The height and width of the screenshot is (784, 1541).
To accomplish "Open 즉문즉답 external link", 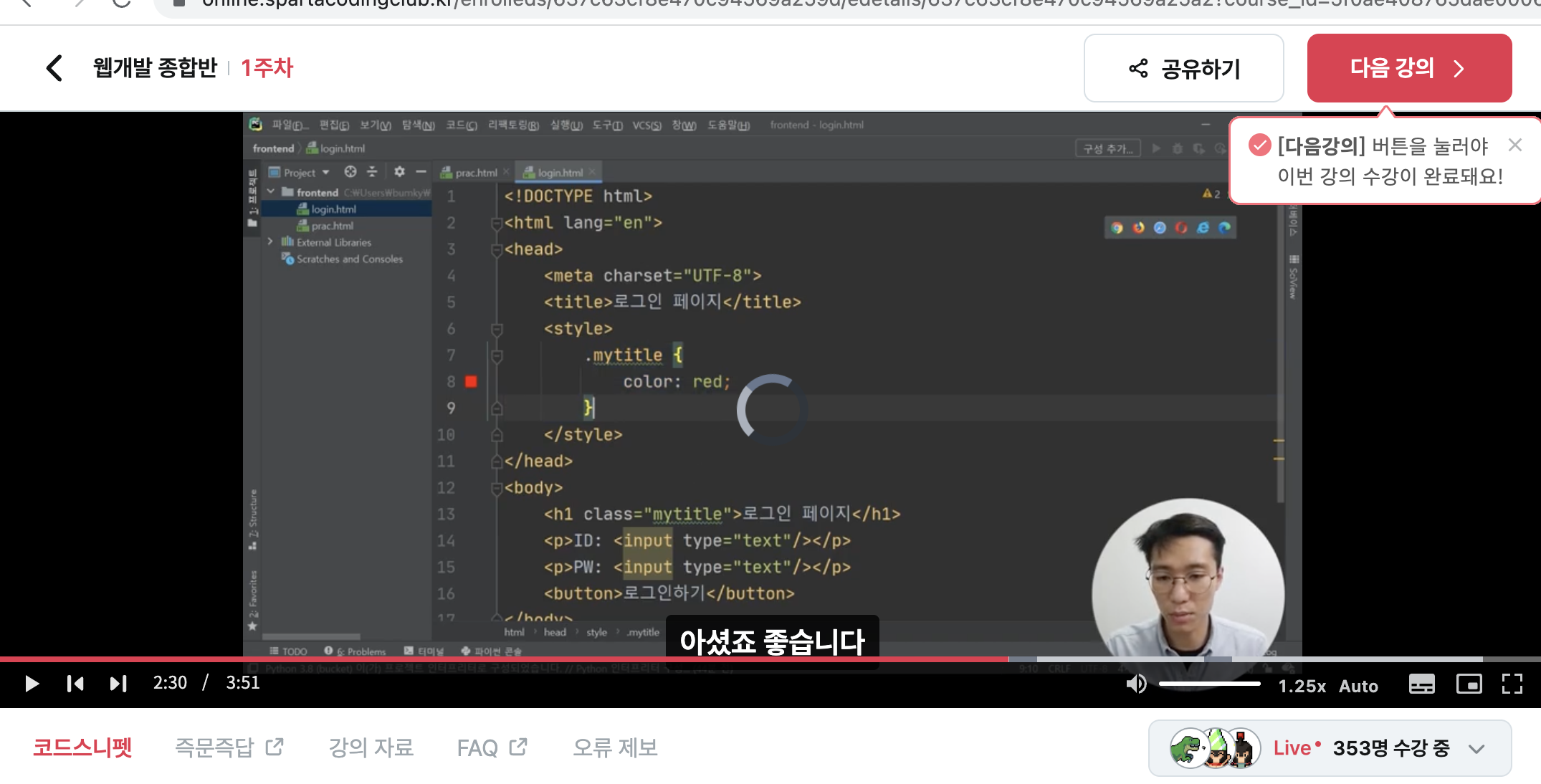I will point(229,747).
